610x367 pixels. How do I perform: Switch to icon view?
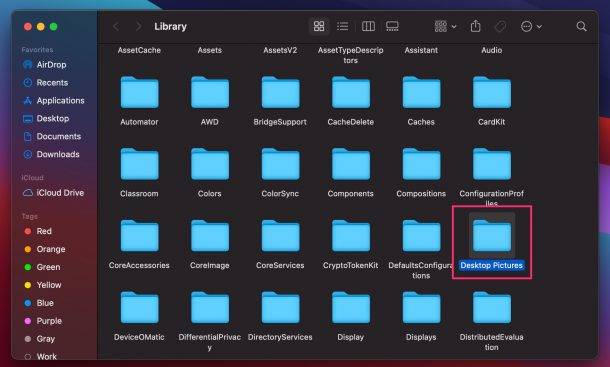point(319,26)
